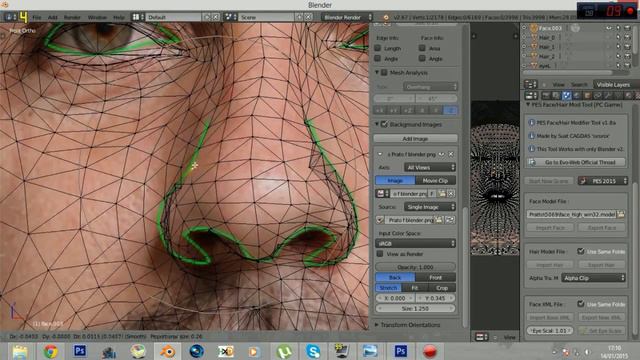640x360 pixels.
Task: Click the screen layout browse icon
Action: 137,17
